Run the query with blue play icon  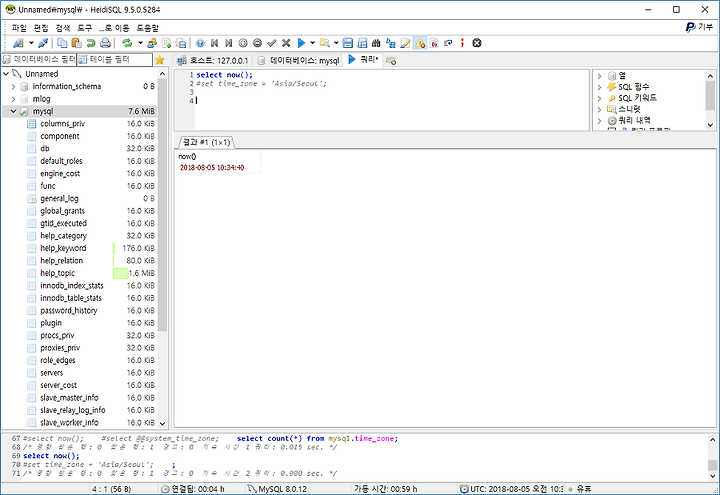pos(301,43)
